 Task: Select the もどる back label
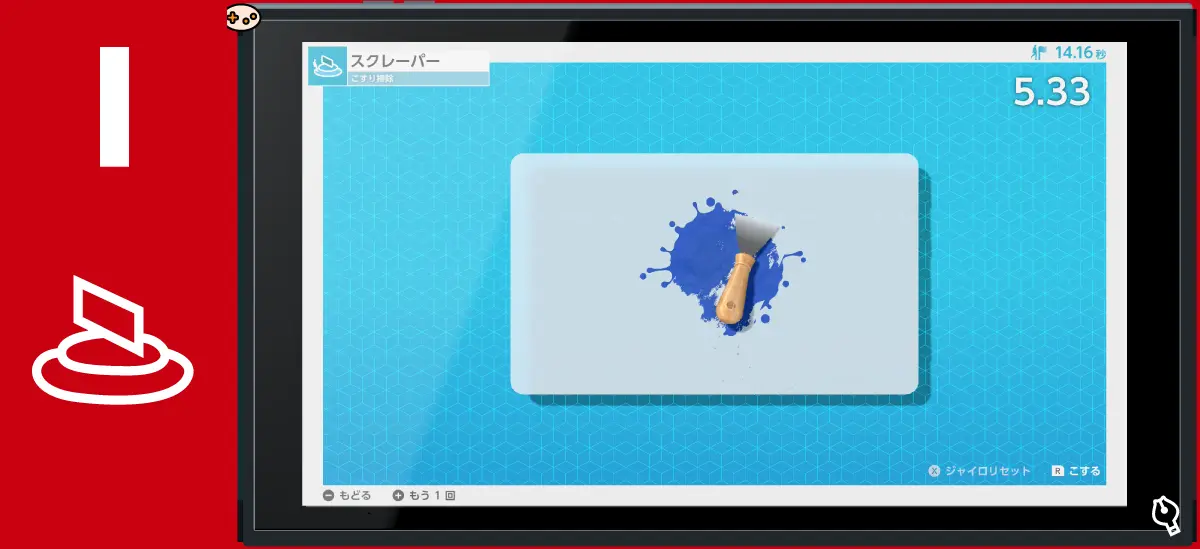(354, 495)
